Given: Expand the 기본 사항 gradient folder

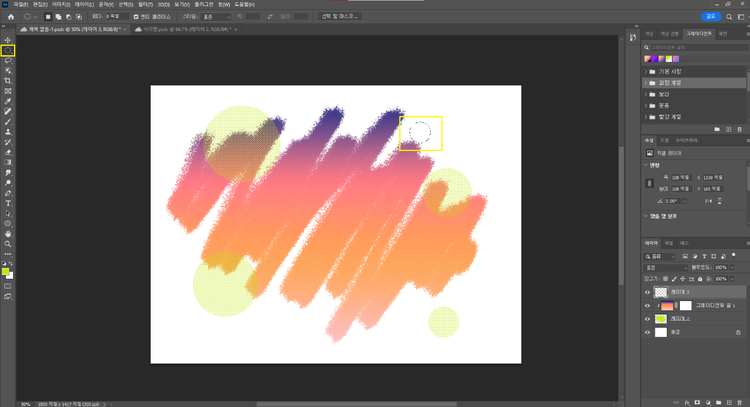Looking at the screenshot, I should coord(646,72).
